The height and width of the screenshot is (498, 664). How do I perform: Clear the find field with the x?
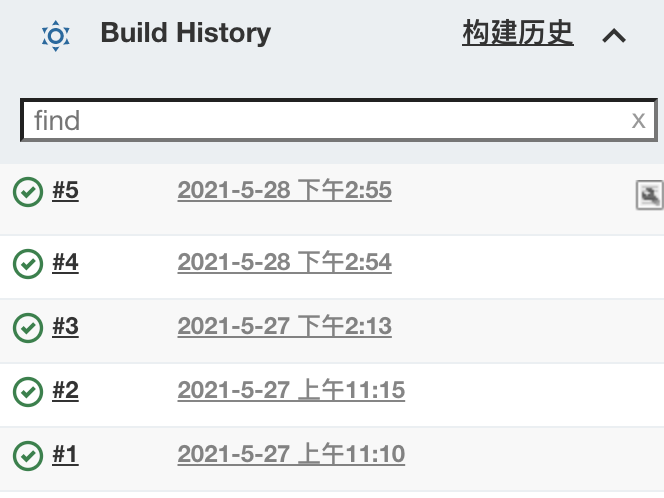pos(638,121)
